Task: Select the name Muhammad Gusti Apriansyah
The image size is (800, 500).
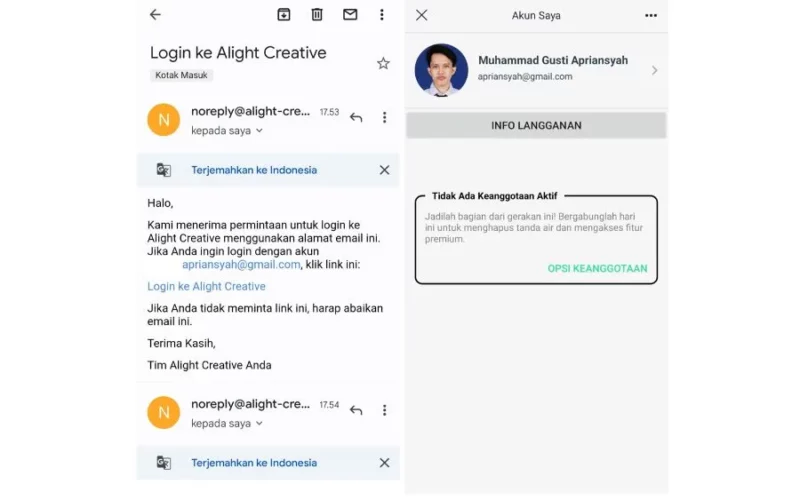Action: [553, 60]
